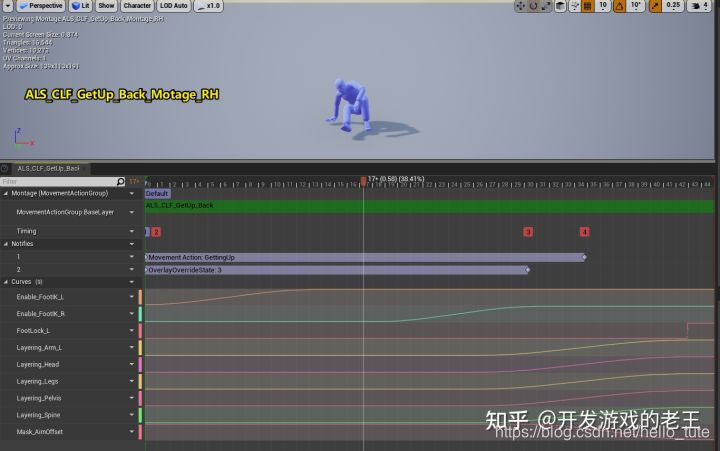Screen dimensions: 720x451
Task: Select timing marker 2
Action: (x=156, y=232)
